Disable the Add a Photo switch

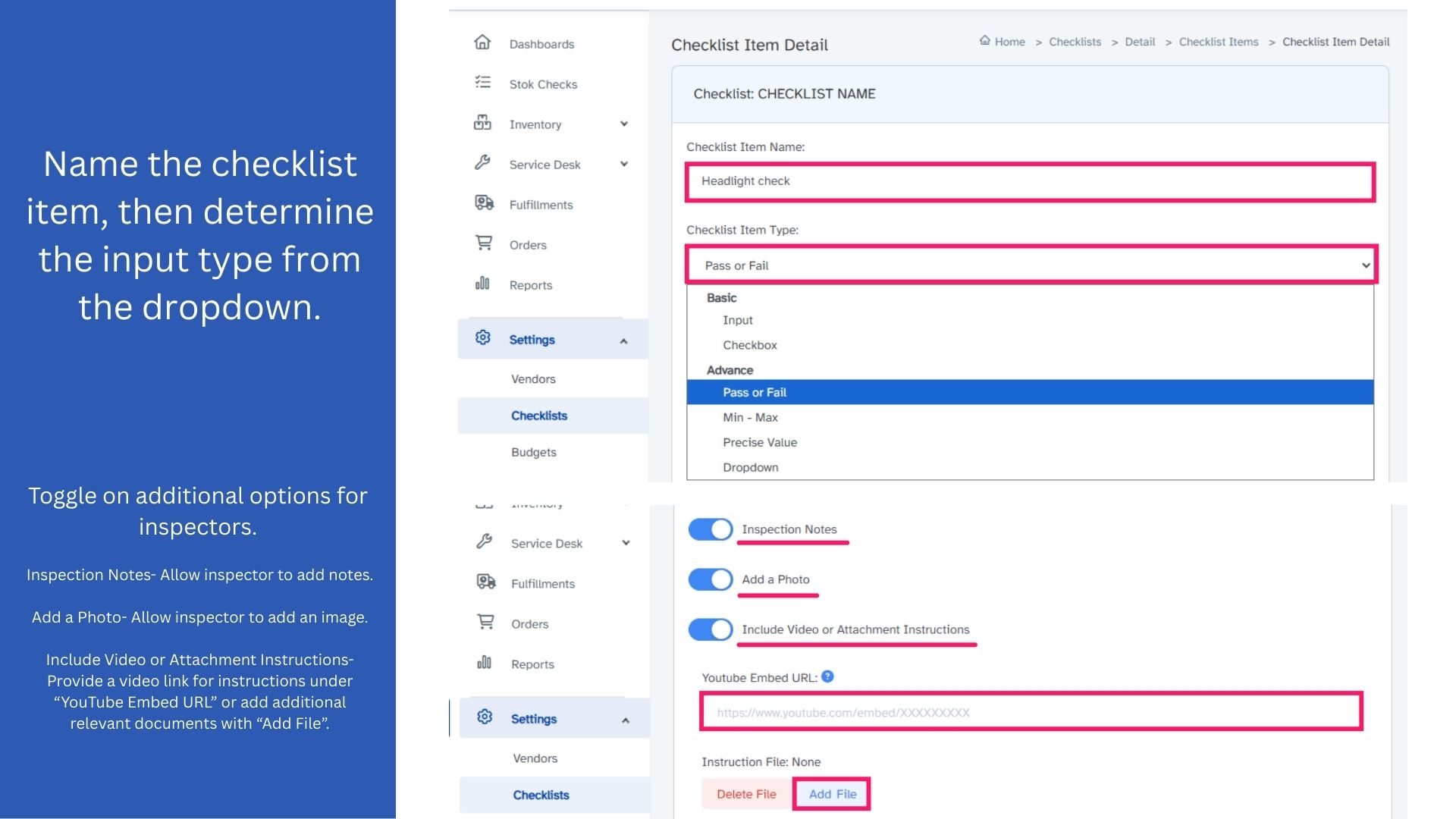click(710, 579)
